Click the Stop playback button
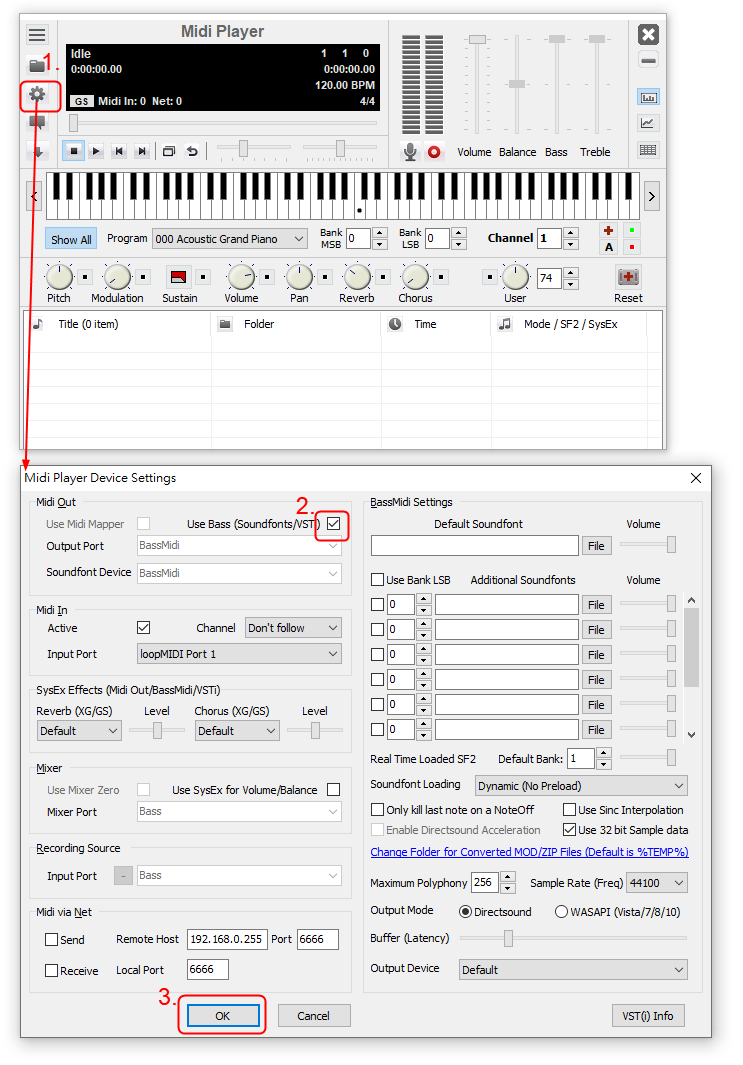Image resolution: width=743 pixels, height=1065 pixels. click(x=74, y=151)
